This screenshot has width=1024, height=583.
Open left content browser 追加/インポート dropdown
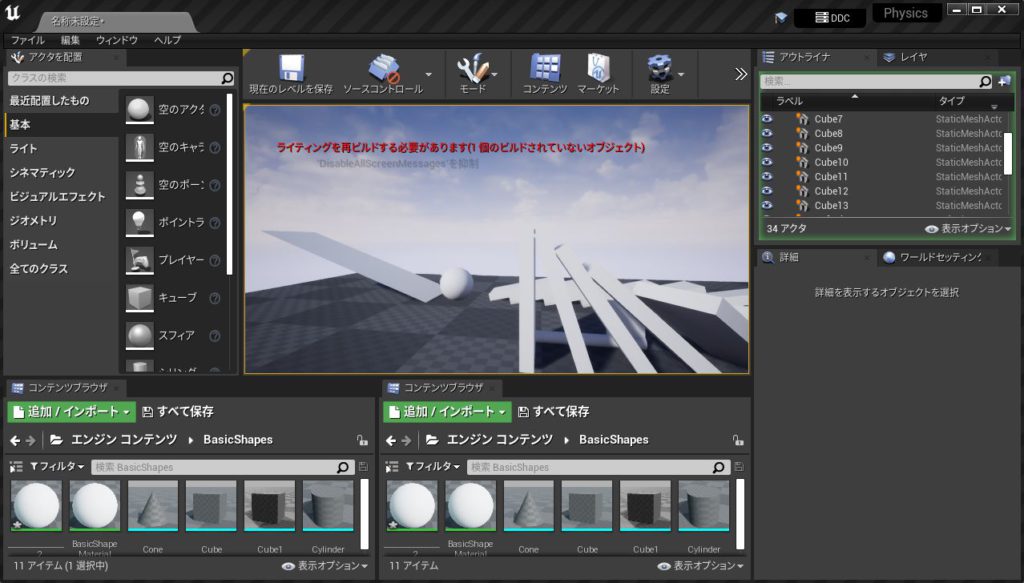pos(72,412)
